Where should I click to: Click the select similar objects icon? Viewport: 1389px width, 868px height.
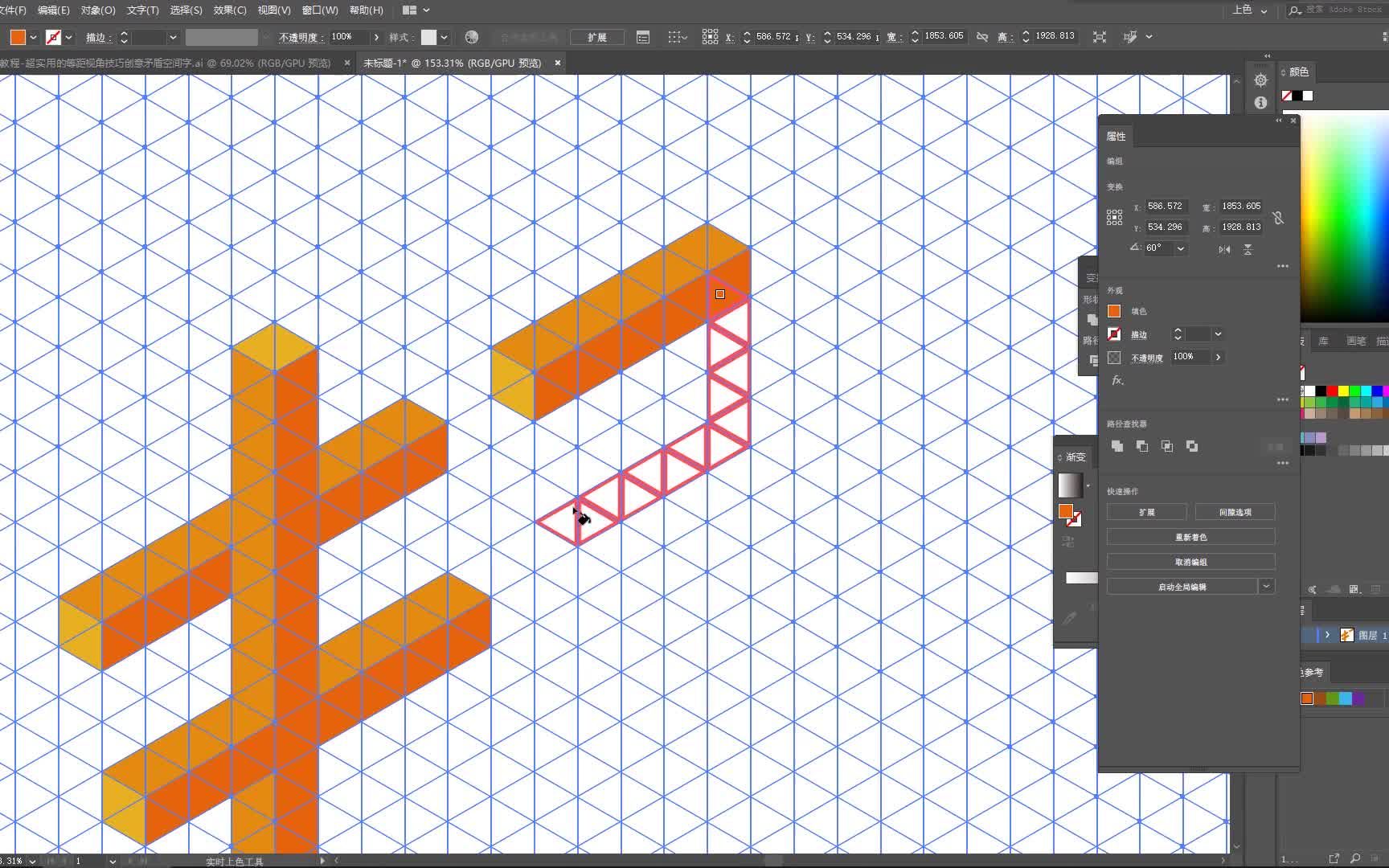pyautogui.click(x=1130, y=37)
